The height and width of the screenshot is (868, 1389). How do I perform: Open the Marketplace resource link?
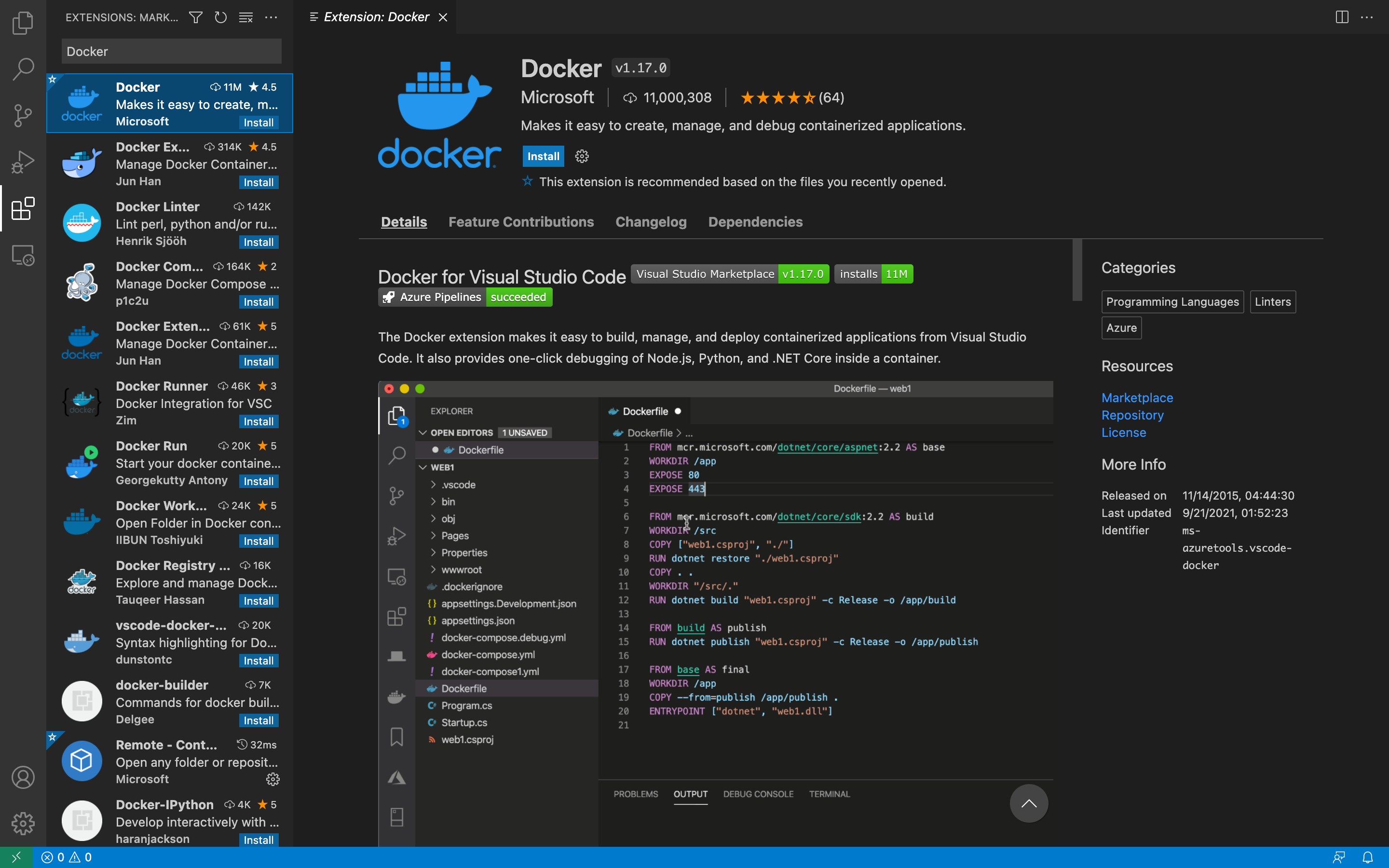tap(1137, 398)
